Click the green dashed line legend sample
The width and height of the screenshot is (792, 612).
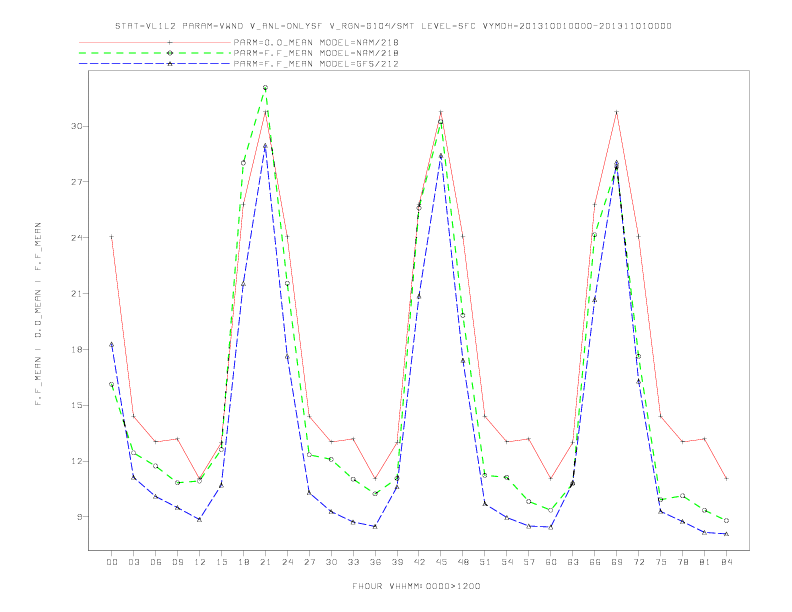point(155,53)
